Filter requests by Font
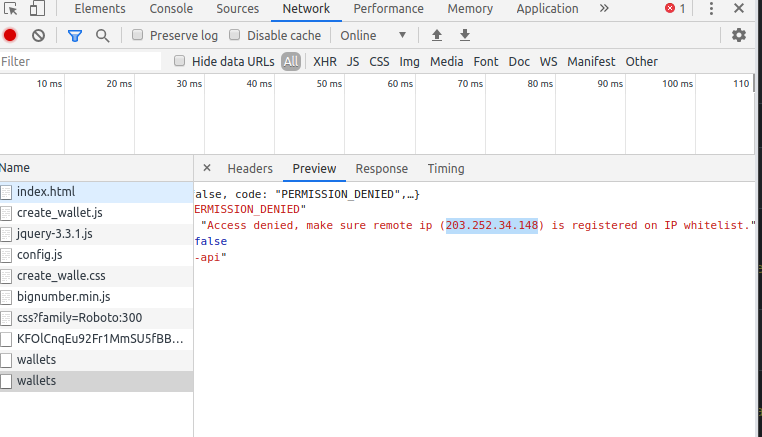Image resolution: width=762 pixels, height=437 pixels. click(x=485, y=62)
